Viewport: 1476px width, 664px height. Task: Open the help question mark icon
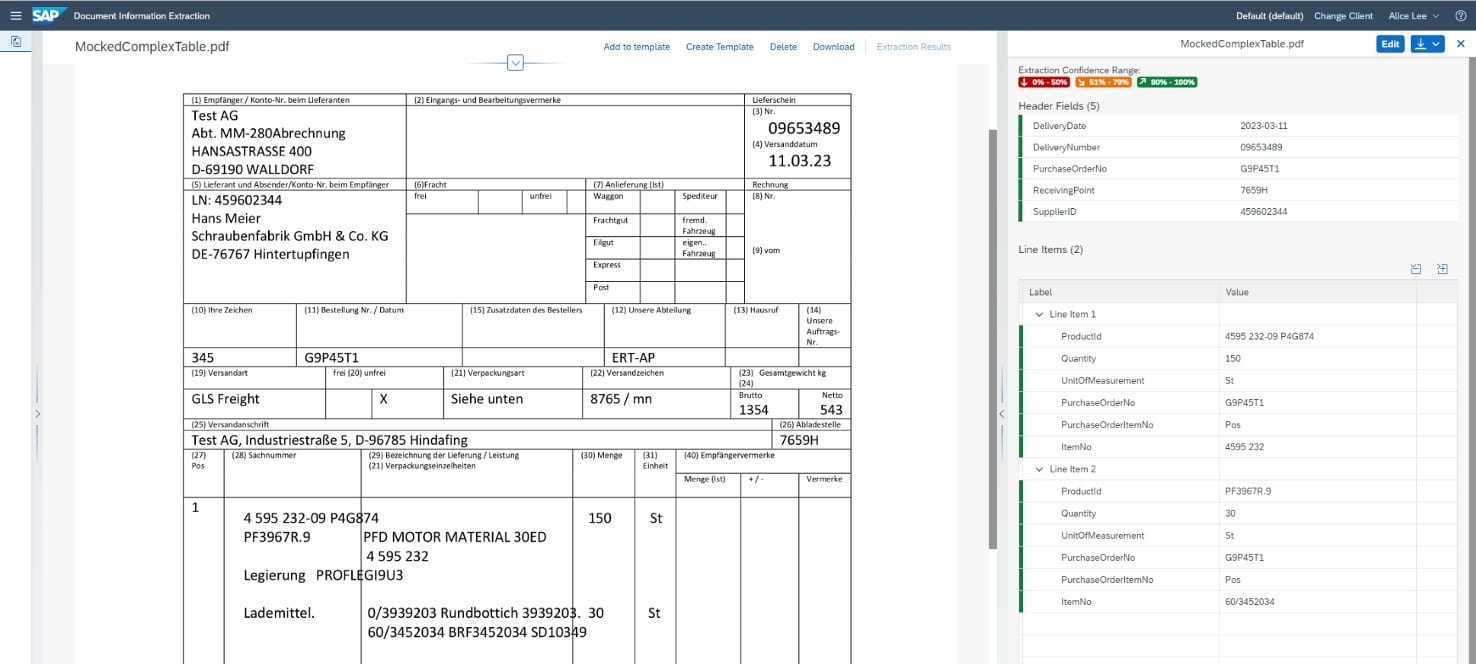point(1461,16)
